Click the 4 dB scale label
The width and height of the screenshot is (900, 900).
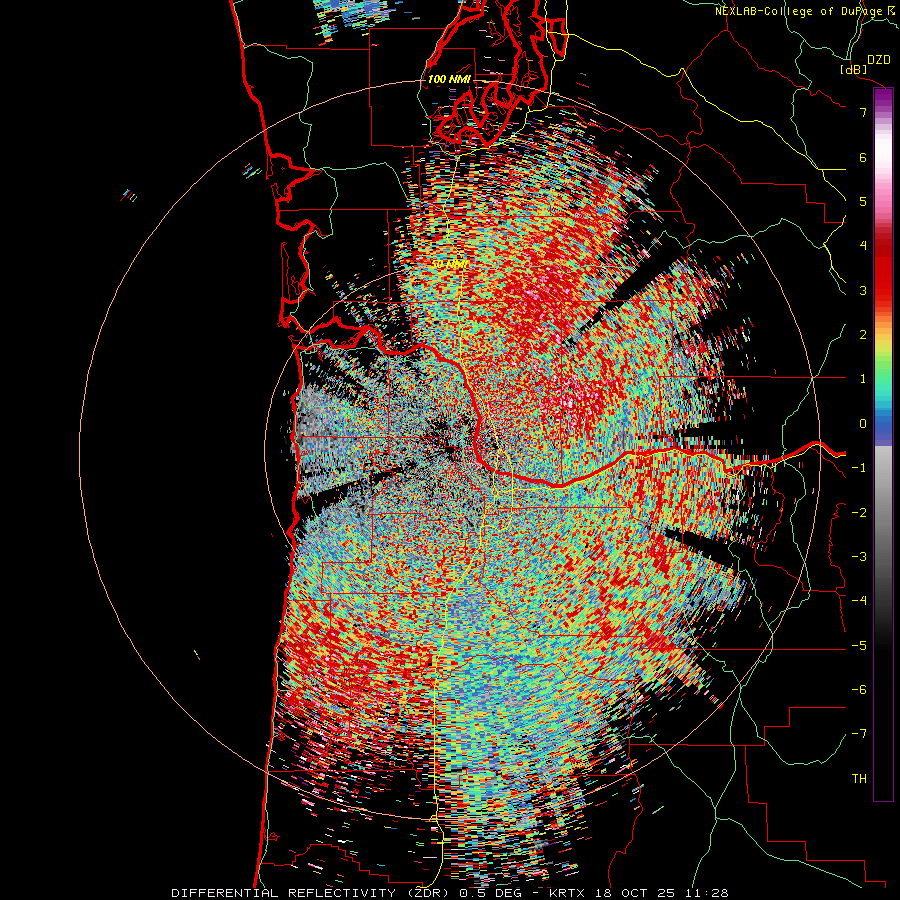863,246
